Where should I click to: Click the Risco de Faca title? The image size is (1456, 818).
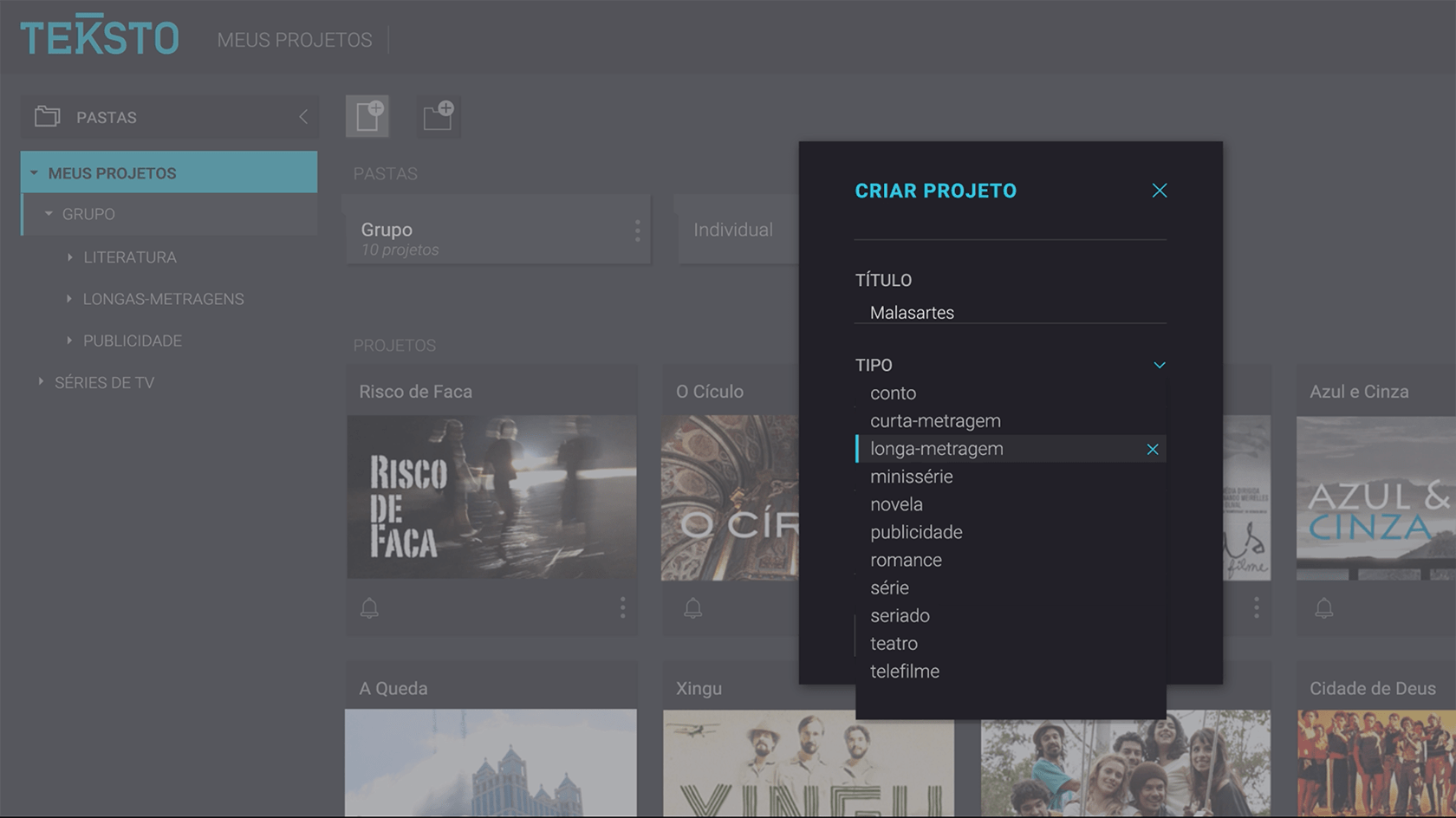point(416,392)
